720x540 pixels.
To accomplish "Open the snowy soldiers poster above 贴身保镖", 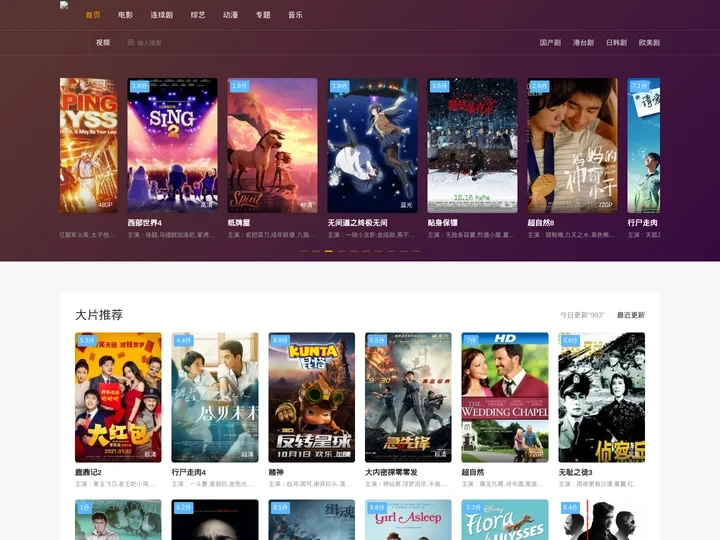I will coord(472,145).
